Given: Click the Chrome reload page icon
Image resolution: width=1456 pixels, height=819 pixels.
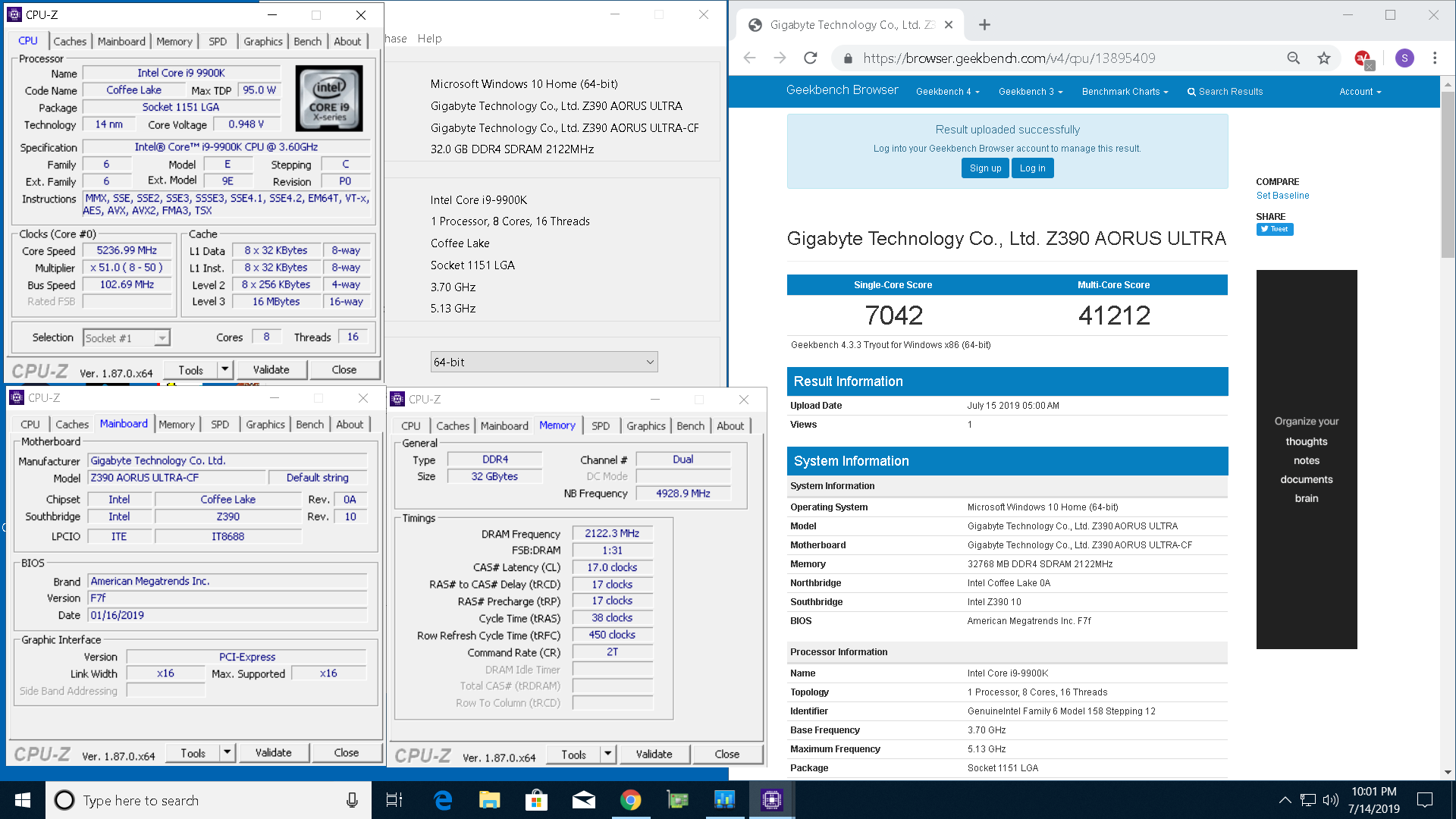Looking at the screenshot, I should [x=811, y=58].
